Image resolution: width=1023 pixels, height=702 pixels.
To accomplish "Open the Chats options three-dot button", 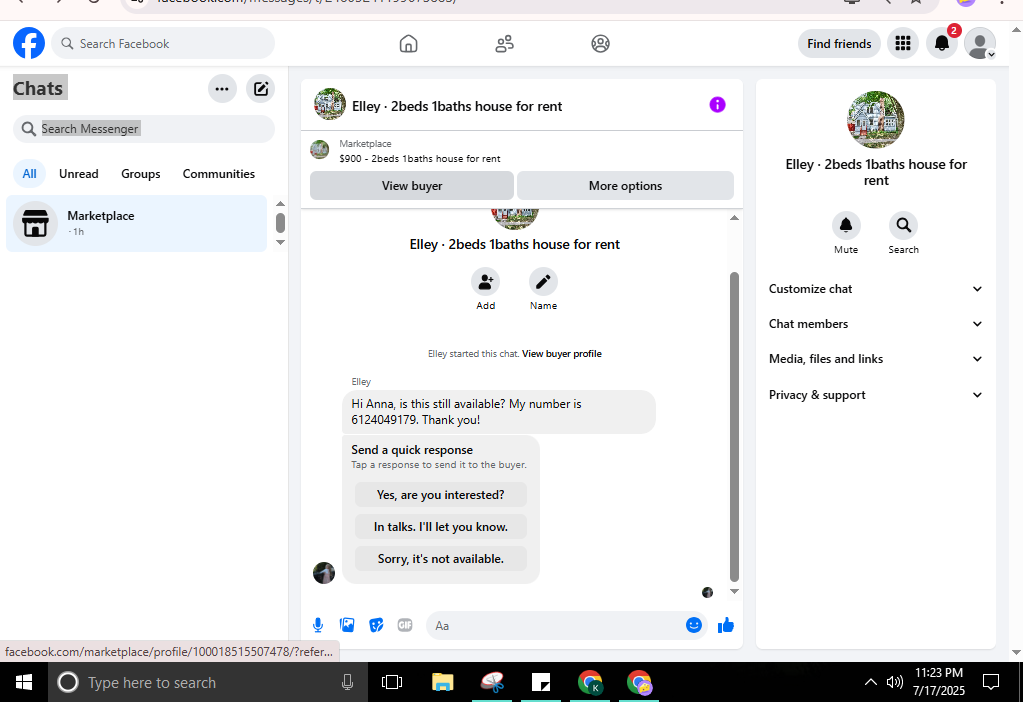I will tap(222, 89).
